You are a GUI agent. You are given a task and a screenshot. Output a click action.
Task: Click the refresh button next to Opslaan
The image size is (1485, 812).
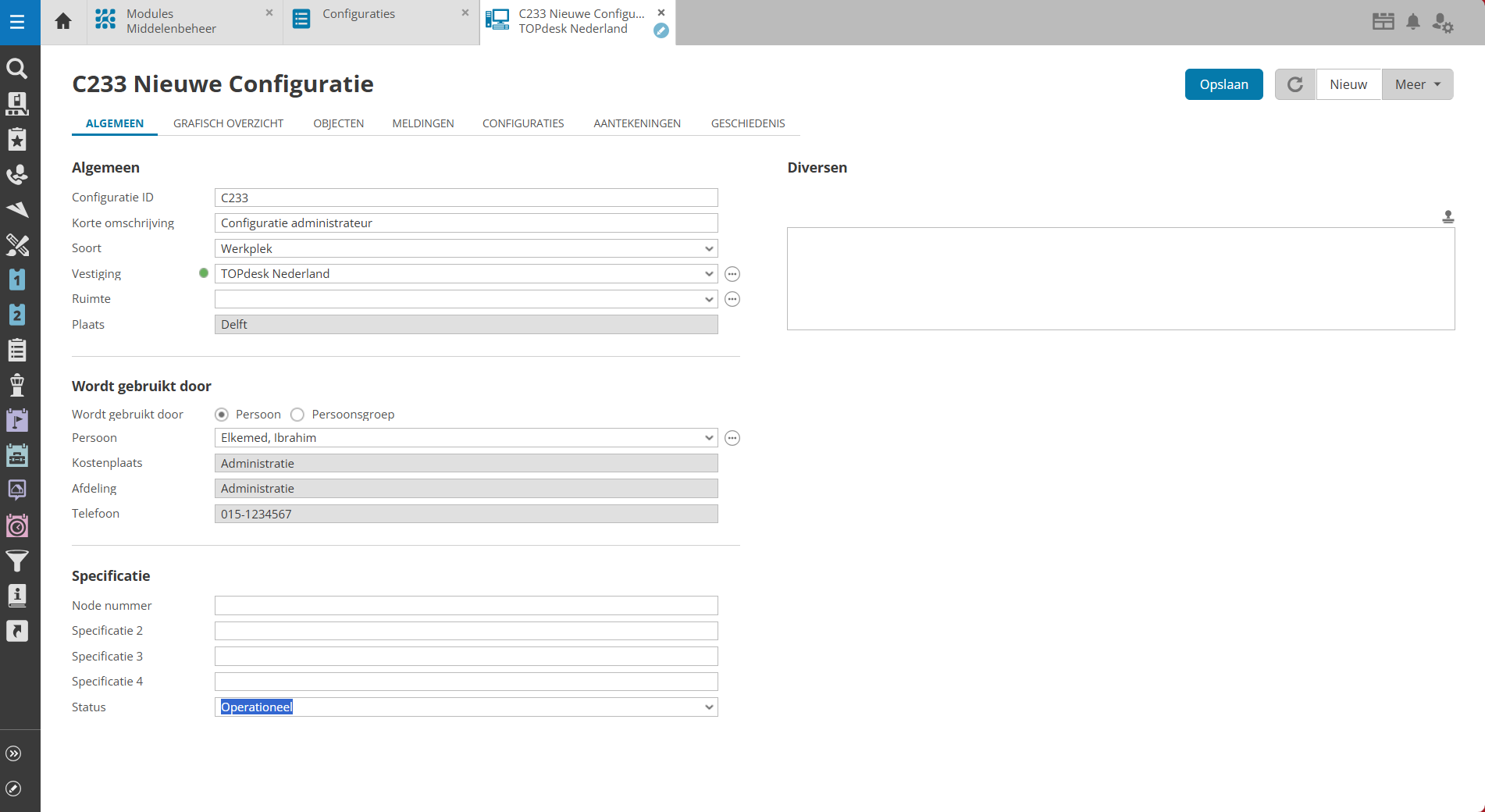click(x=1294, y=84)
